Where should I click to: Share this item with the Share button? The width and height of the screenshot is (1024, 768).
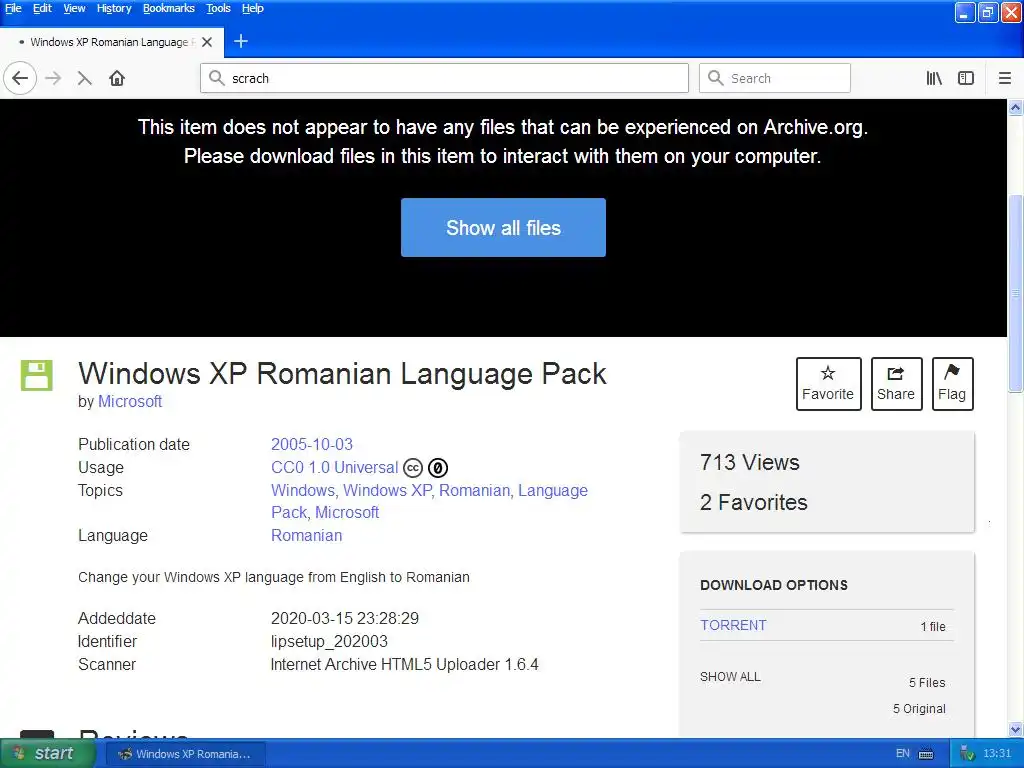896,383
